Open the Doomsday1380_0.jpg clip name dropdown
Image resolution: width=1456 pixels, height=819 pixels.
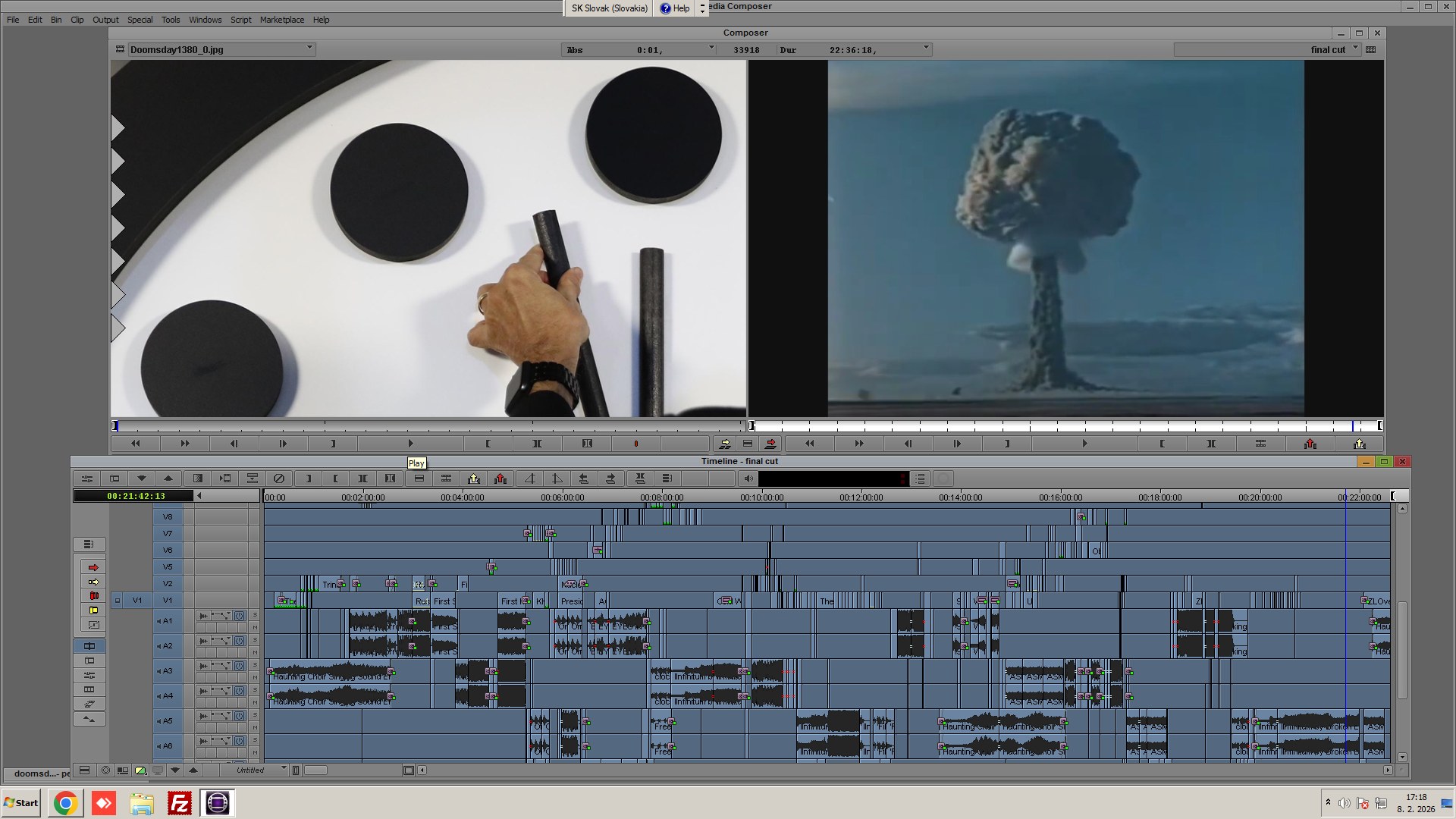[309, 49]
